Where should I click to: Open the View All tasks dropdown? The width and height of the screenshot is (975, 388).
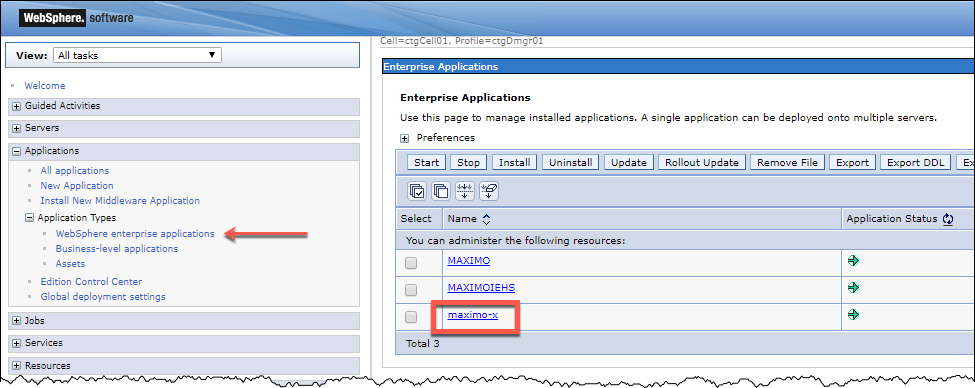137,55
